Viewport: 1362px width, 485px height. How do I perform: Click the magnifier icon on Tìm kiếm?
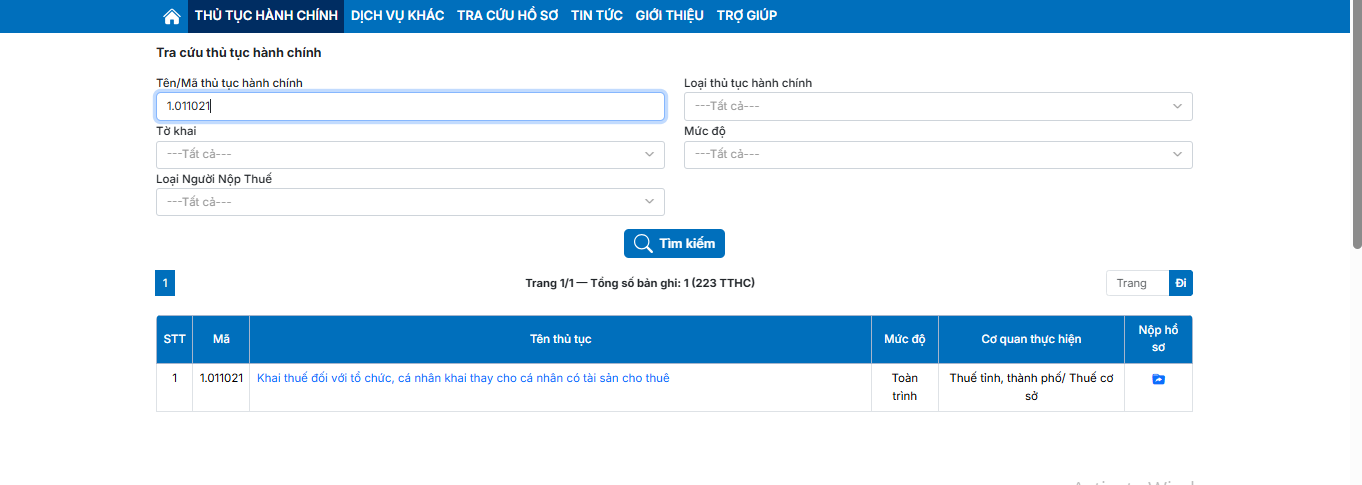coord(643,244)
